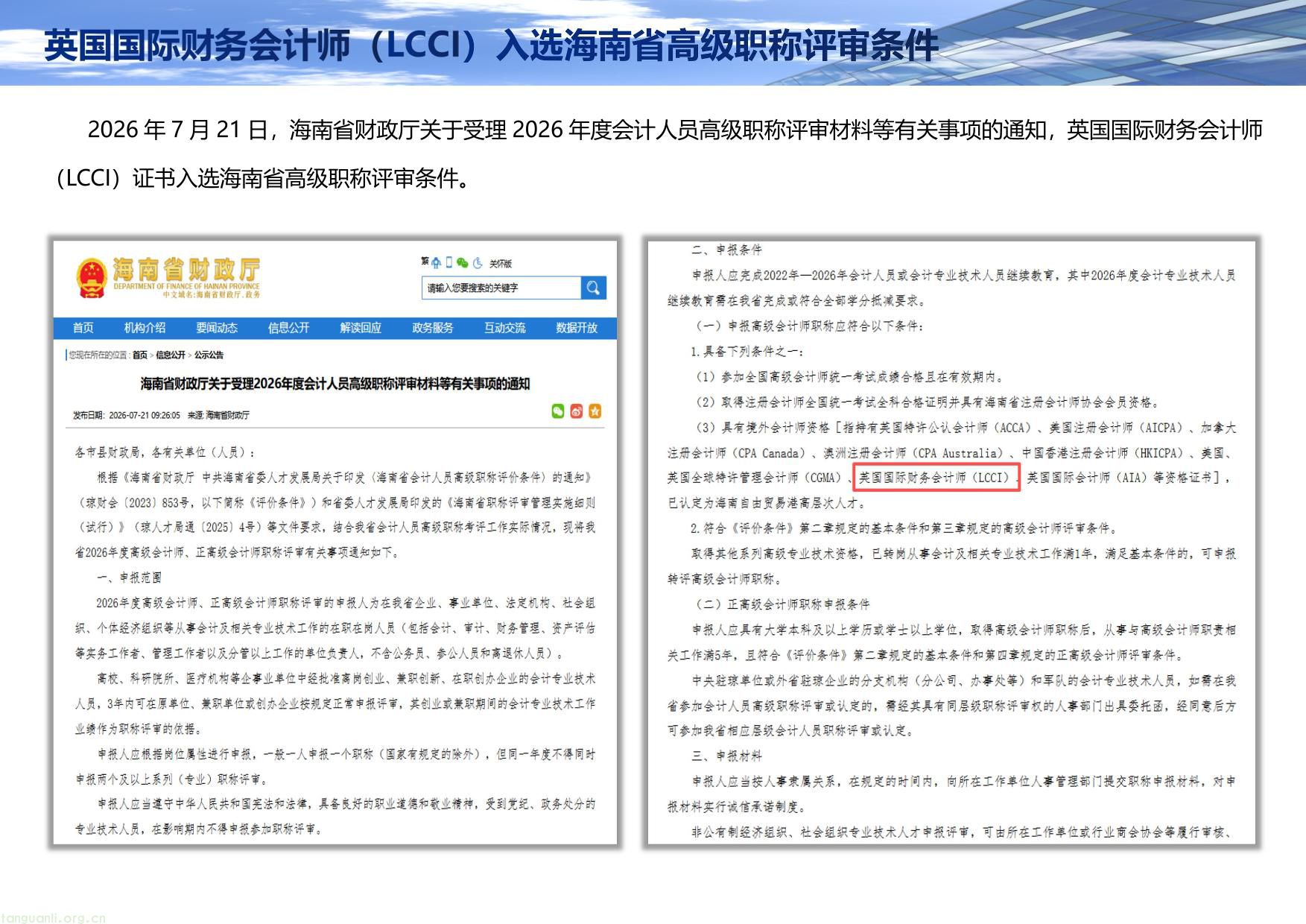This screenshot has height=924, width=1306.
Task: Click the heading 一、申报范围
Action: pos(129,577)
